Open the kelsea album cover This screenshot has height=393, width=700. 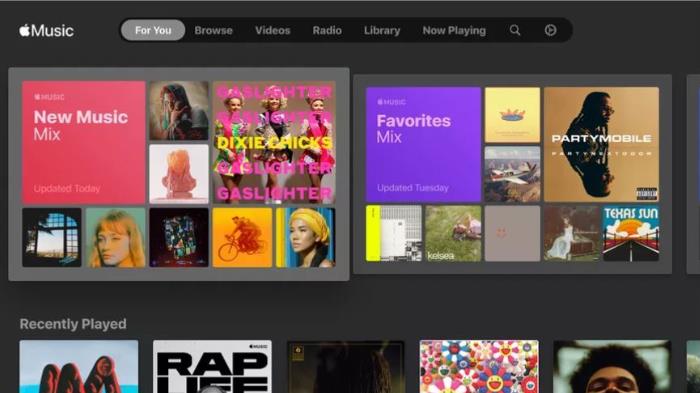[453, 233]
